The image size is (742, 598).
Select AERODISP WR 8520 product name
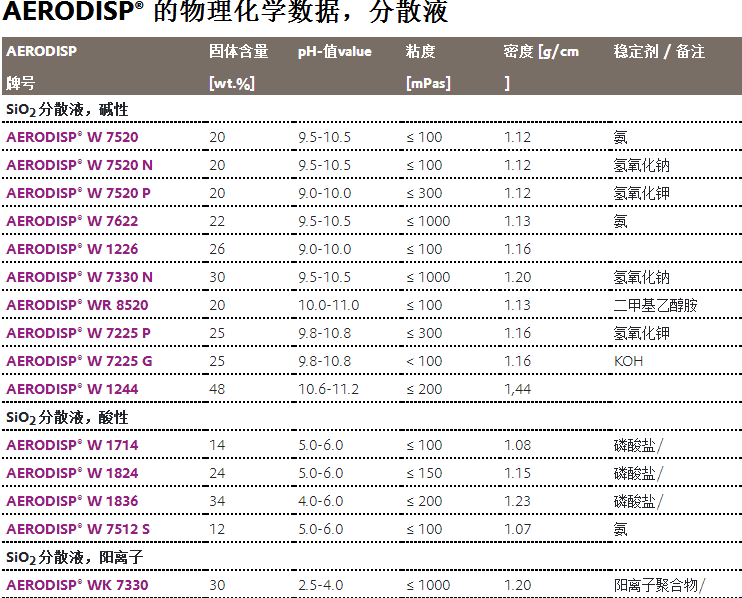[77, 305]
